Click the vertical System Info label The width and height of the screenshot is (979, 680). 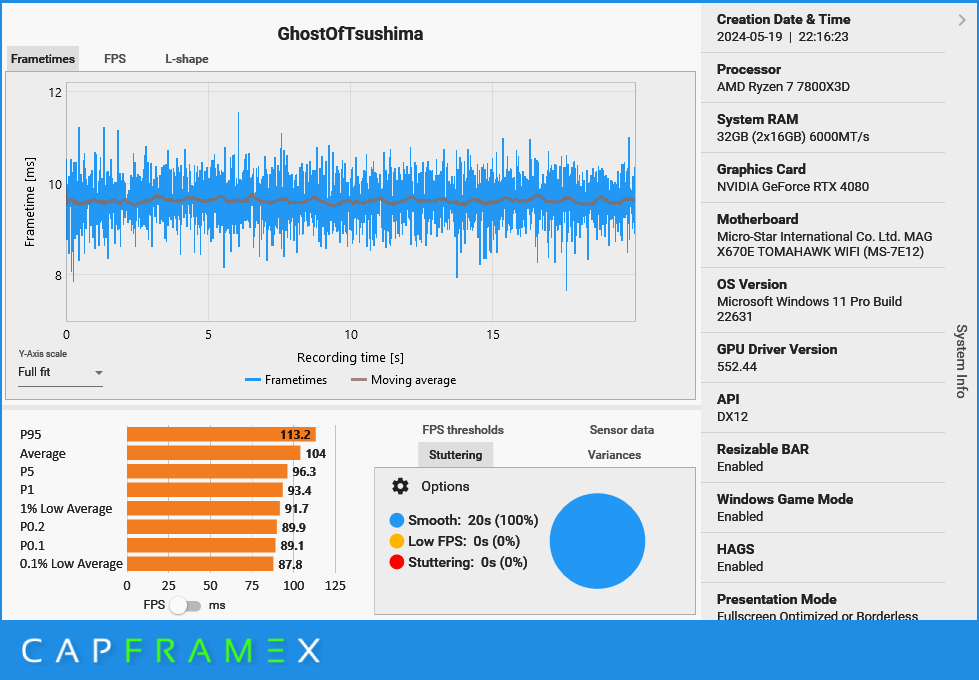click(962, 361)
